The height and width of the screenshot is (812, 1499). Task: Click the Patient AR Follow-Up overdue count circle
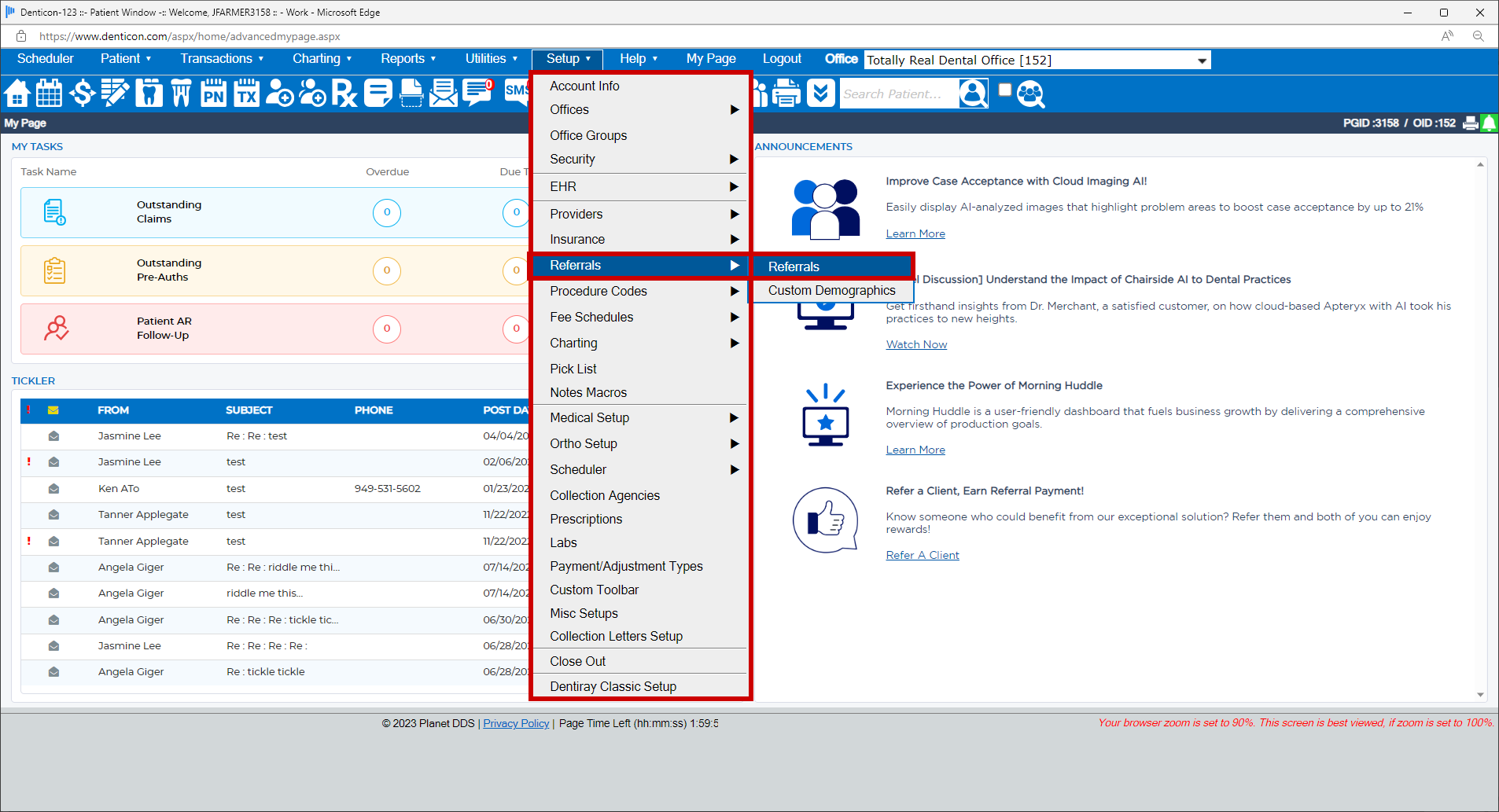[387, 329]
